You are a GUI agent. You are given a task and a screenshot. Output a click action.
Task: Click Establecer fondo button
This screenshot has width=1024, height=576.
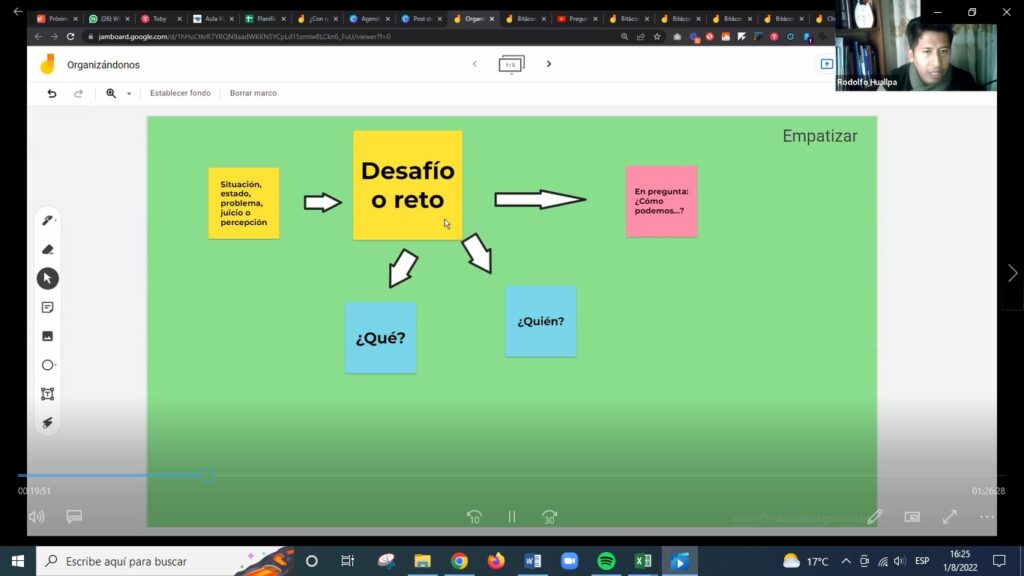[180, 93]
